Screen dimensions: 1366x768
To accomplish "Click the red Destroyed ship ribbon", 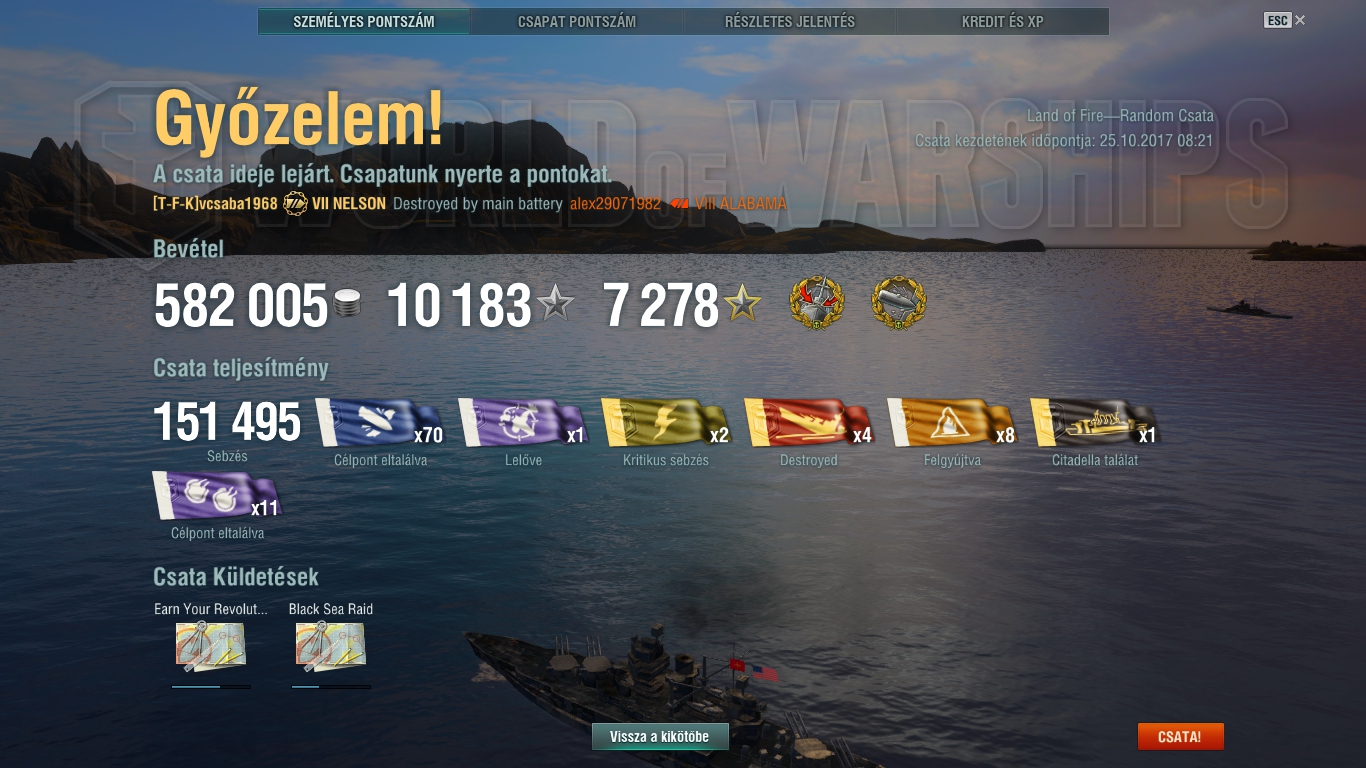I will click(809, 422).
